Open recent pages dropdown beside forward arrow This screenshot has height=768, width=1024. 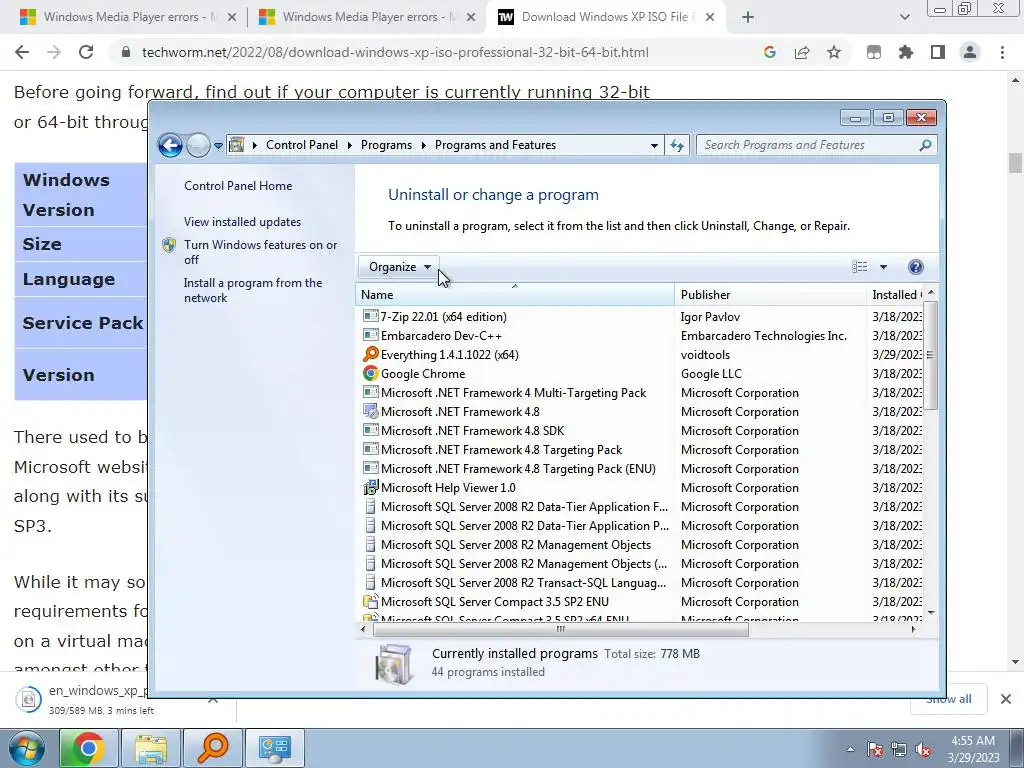pyautogui.click(x=218, y=146)
